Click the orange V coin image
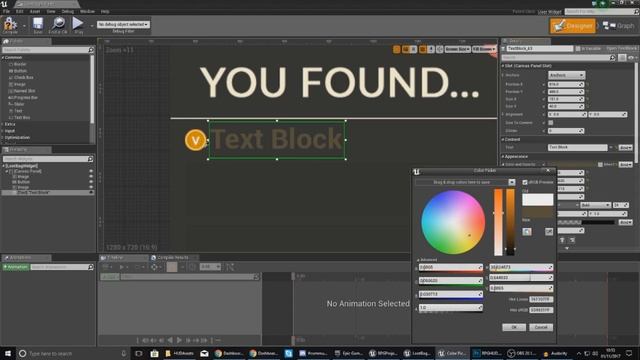The width and height of the screenshot is (640, 360). tap(195, 140)
